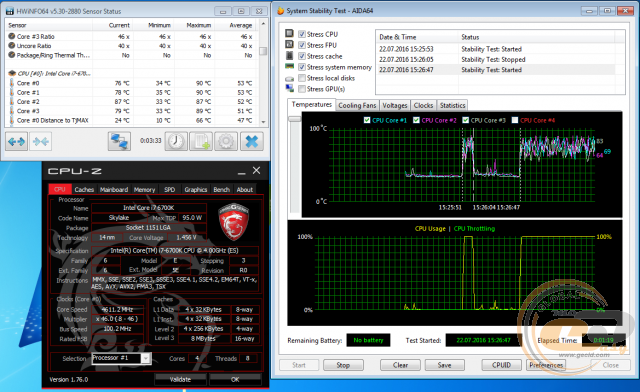640x392 pixels.
Task: Click HWiNFO sensor list scroll down arrow
Action: pos(263,122)
